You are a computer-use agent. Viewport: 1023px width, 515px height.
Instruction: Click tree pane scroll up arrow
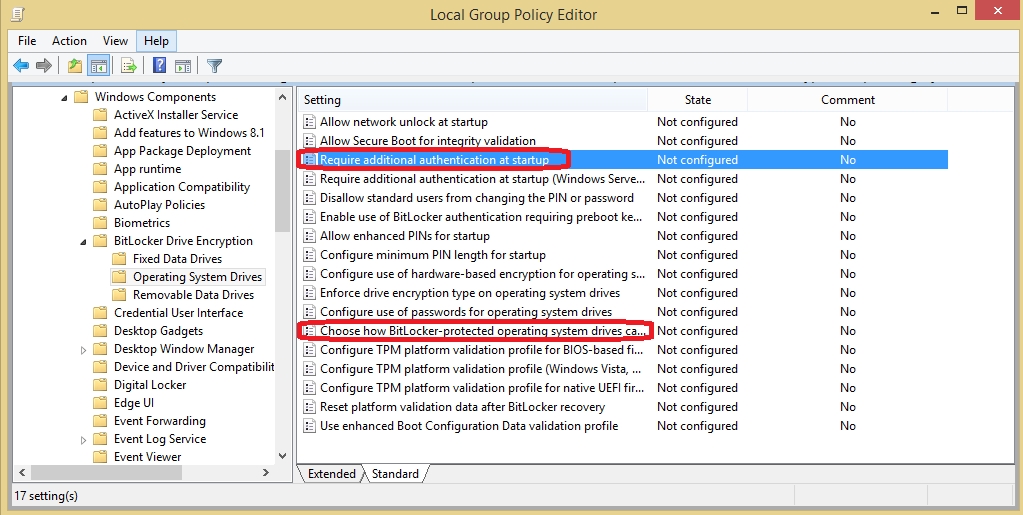pyautogui.click(x=282, y=97)
